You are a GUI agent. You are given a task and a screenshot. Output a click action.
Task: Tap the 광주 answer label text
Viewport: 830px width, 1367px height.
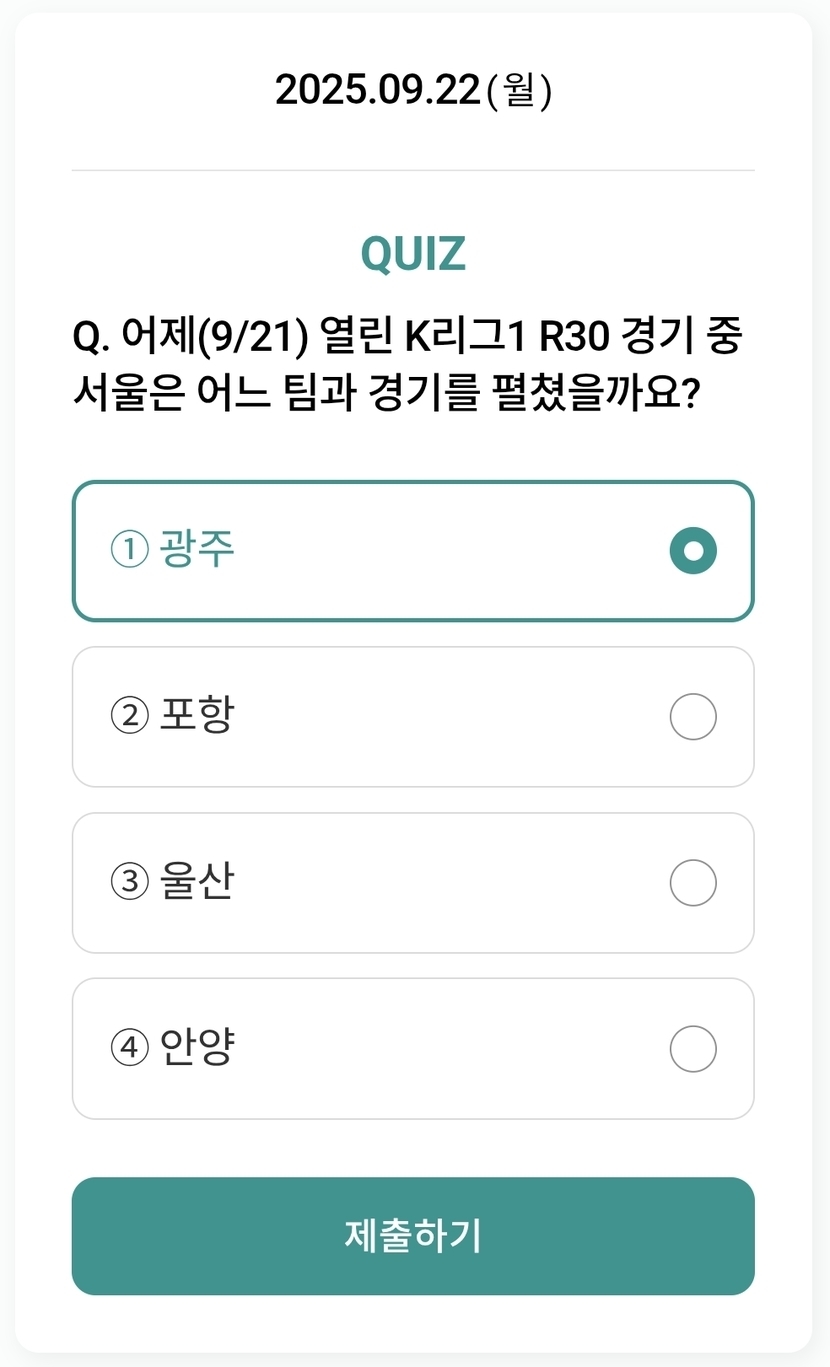197,549
